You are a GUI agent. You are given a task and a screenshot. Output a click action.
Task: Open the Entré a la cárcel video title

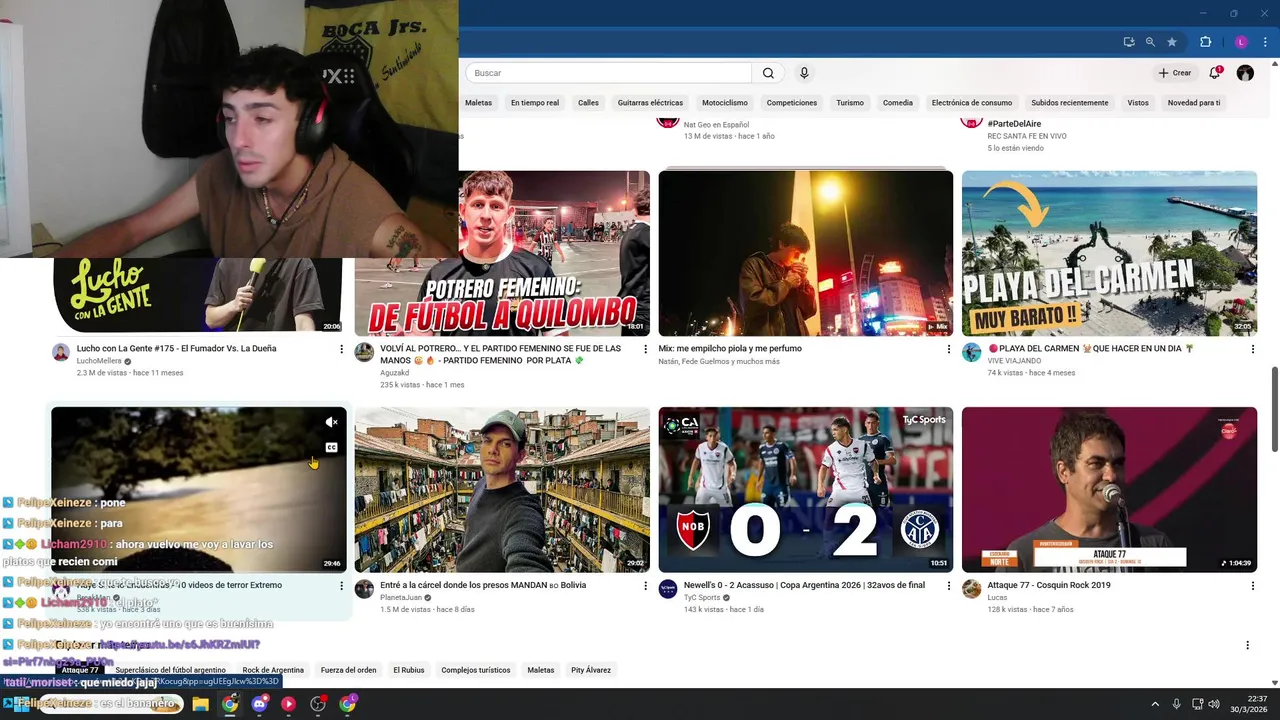pos(483,585)
